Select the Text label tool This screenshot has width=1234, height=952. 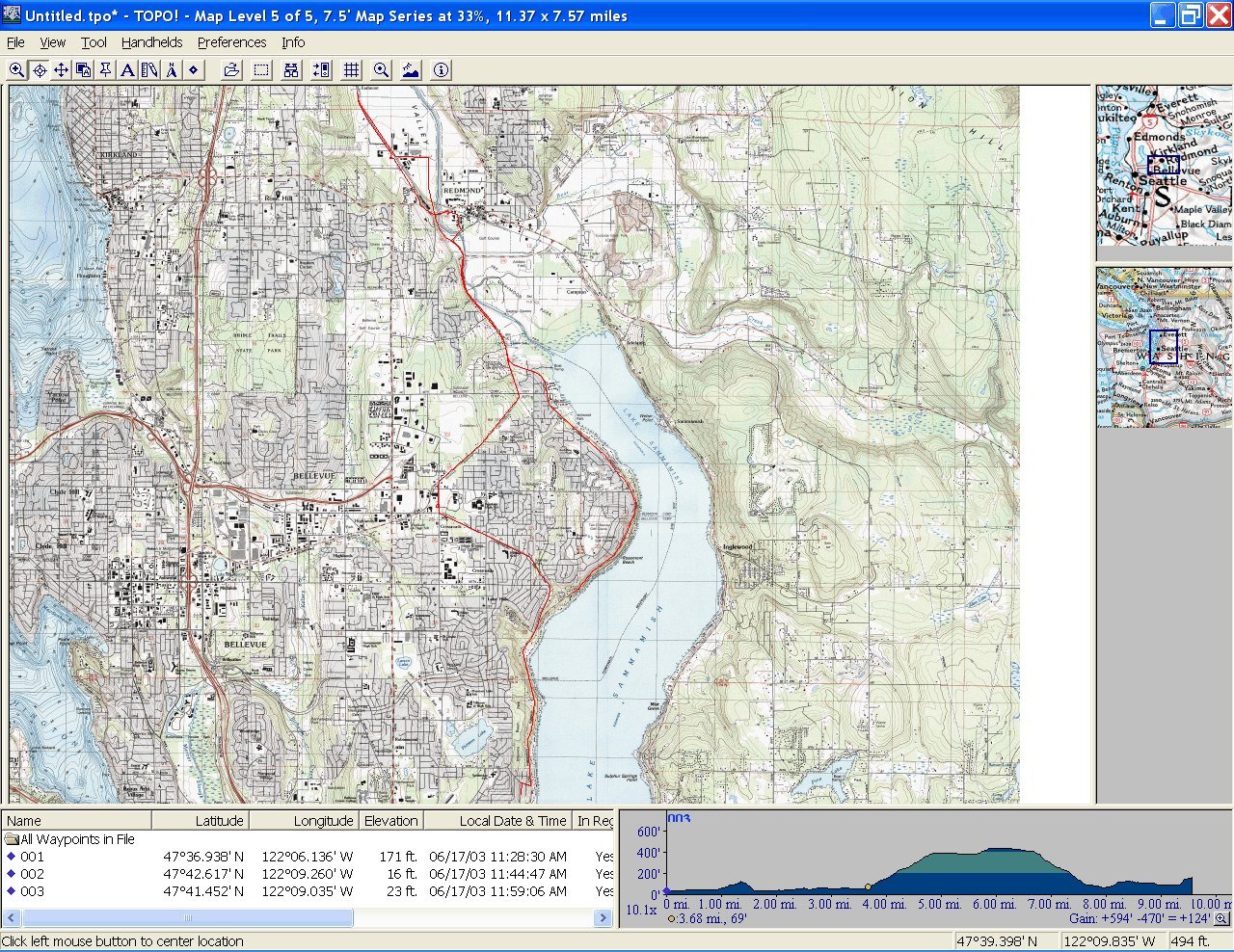tap(127, 70)
